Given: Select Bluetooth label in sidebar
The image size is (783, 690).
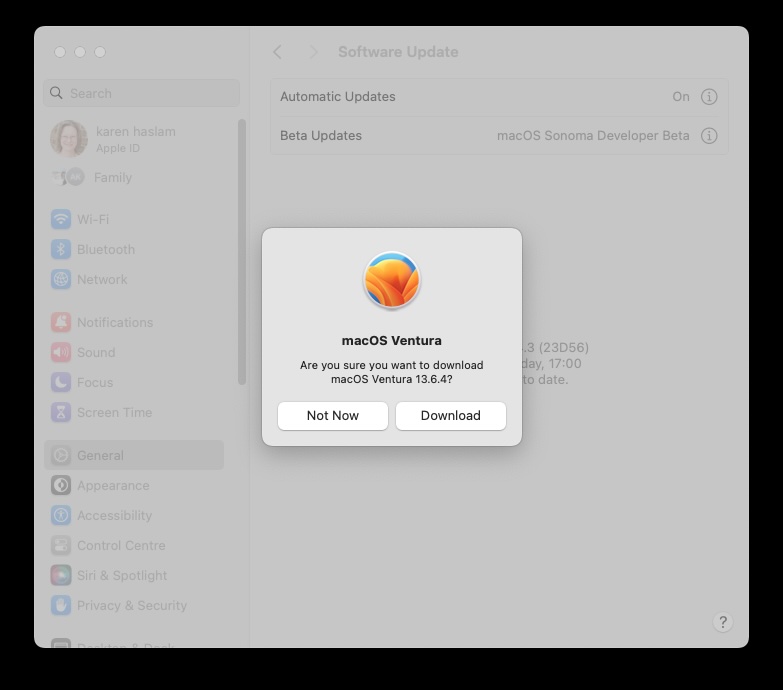Looking at the screenshot, I should (x=106, y=249).
